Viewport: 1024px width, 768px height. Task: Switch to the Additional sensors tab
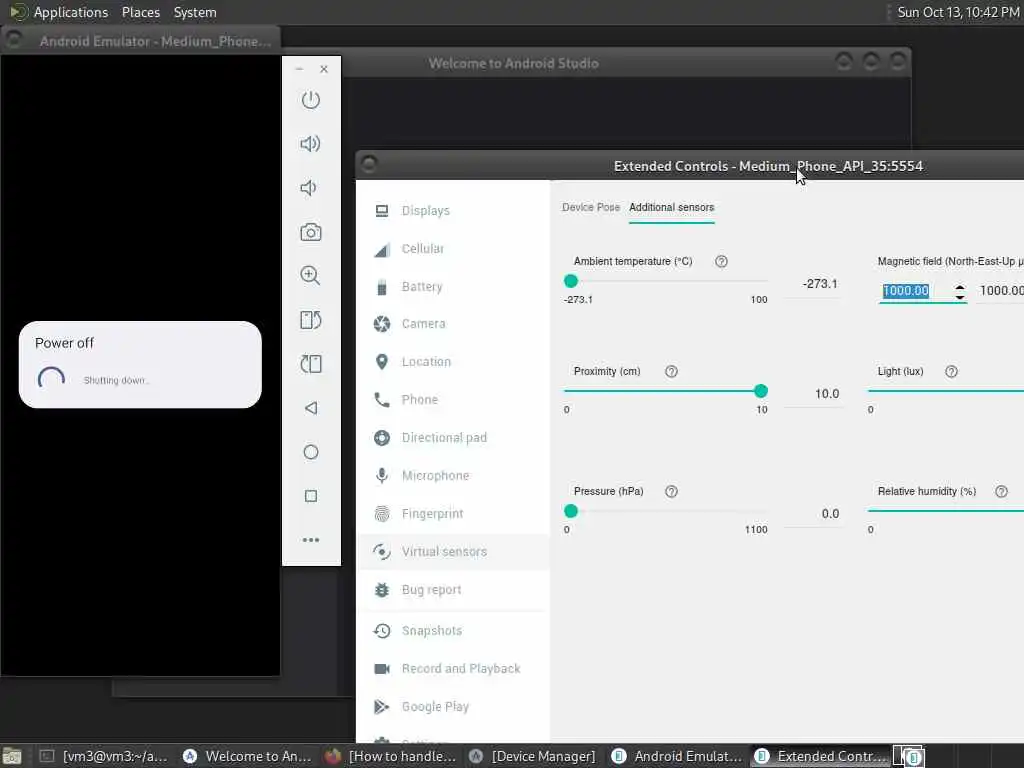(x=671, y=207)
